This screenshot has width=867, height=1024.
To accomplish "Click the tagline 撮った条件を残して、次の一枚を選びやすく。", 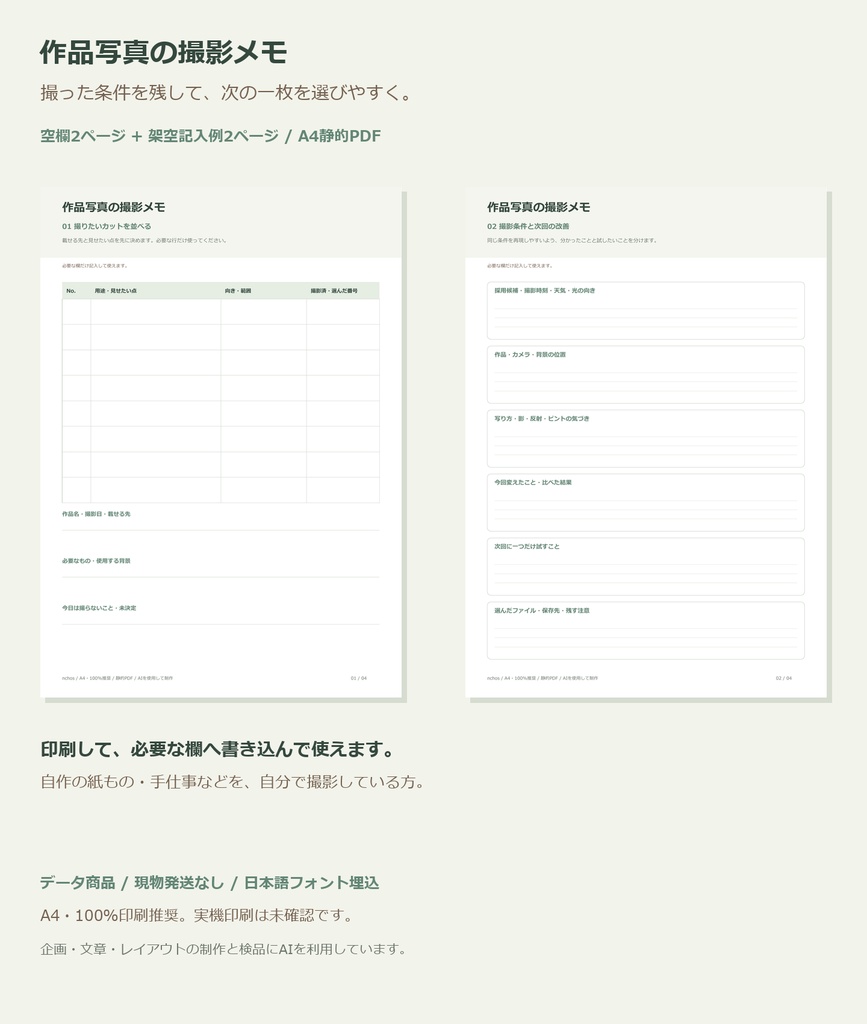I will point(227,93).
